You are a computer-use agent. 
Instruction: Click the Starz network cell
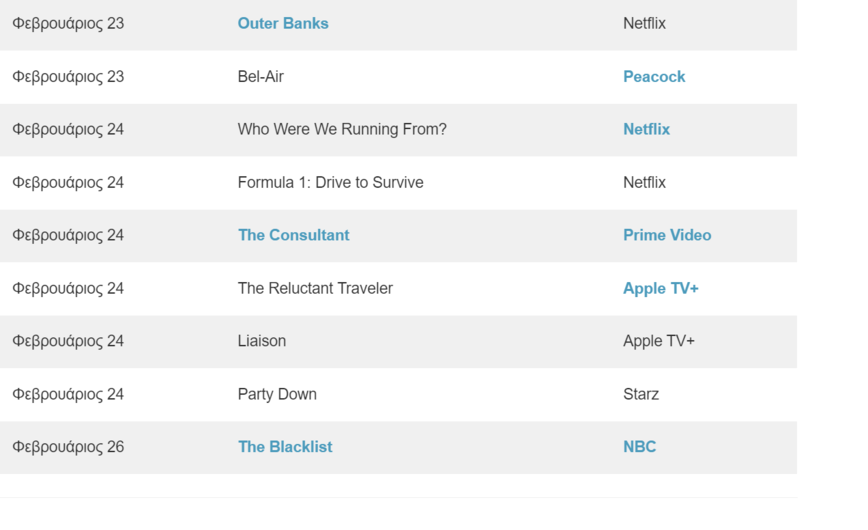tap(641, 394)
